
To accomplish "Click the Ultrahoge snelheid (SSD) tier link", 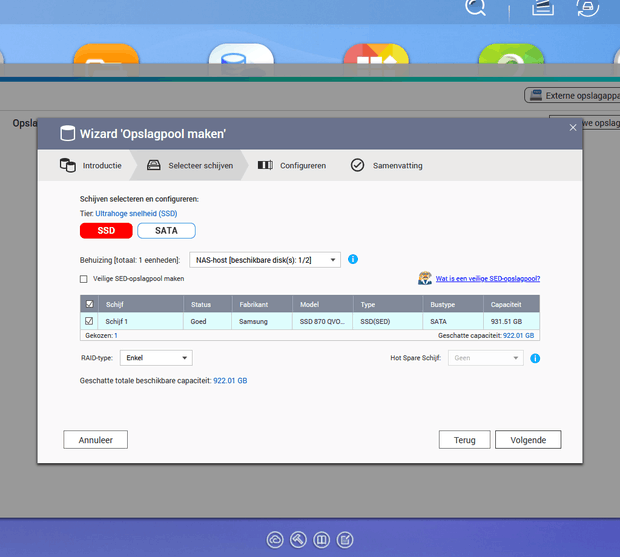I will coord(136,213).
